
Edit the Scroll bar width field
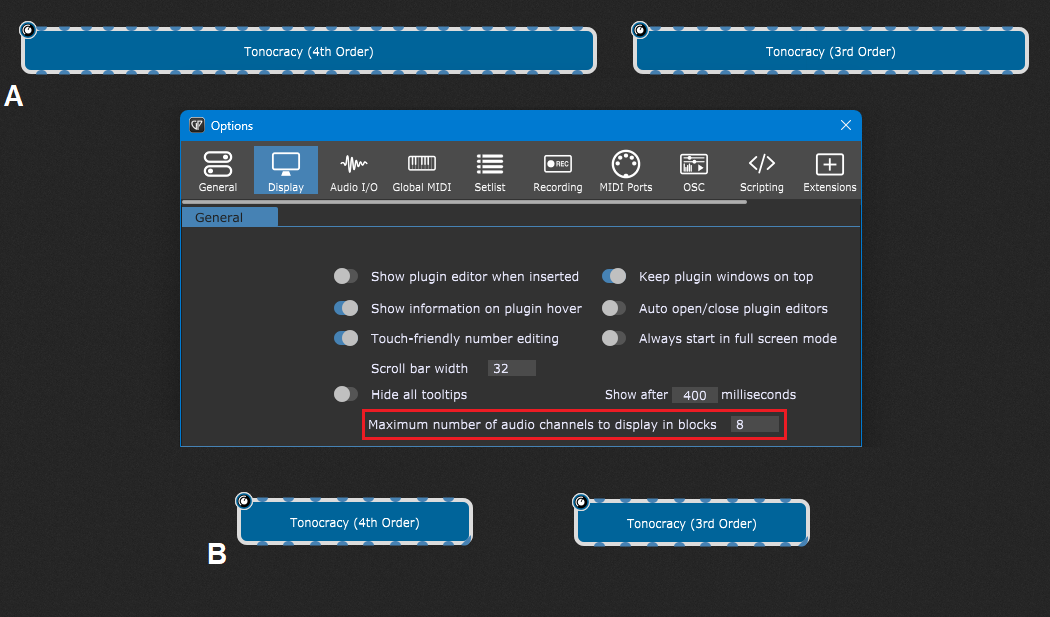511,368
